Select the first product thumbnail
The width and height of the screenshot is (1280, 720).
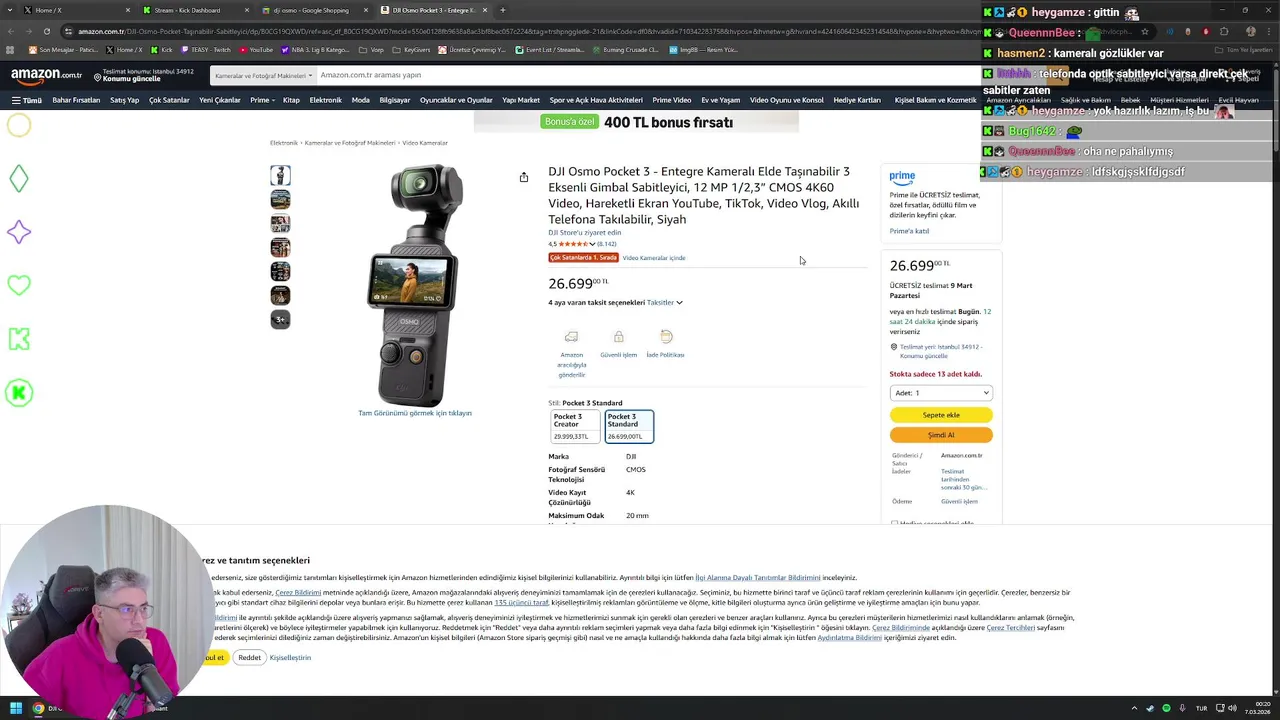click(280, 176)
